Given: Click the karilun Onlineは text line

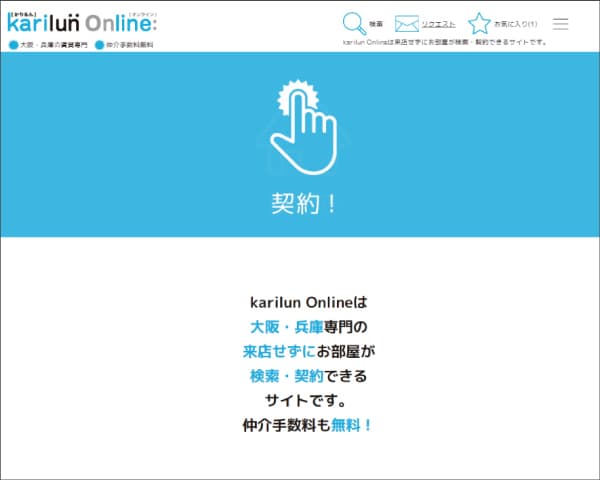Looking at the screenshot, I should tap(308, 302).
